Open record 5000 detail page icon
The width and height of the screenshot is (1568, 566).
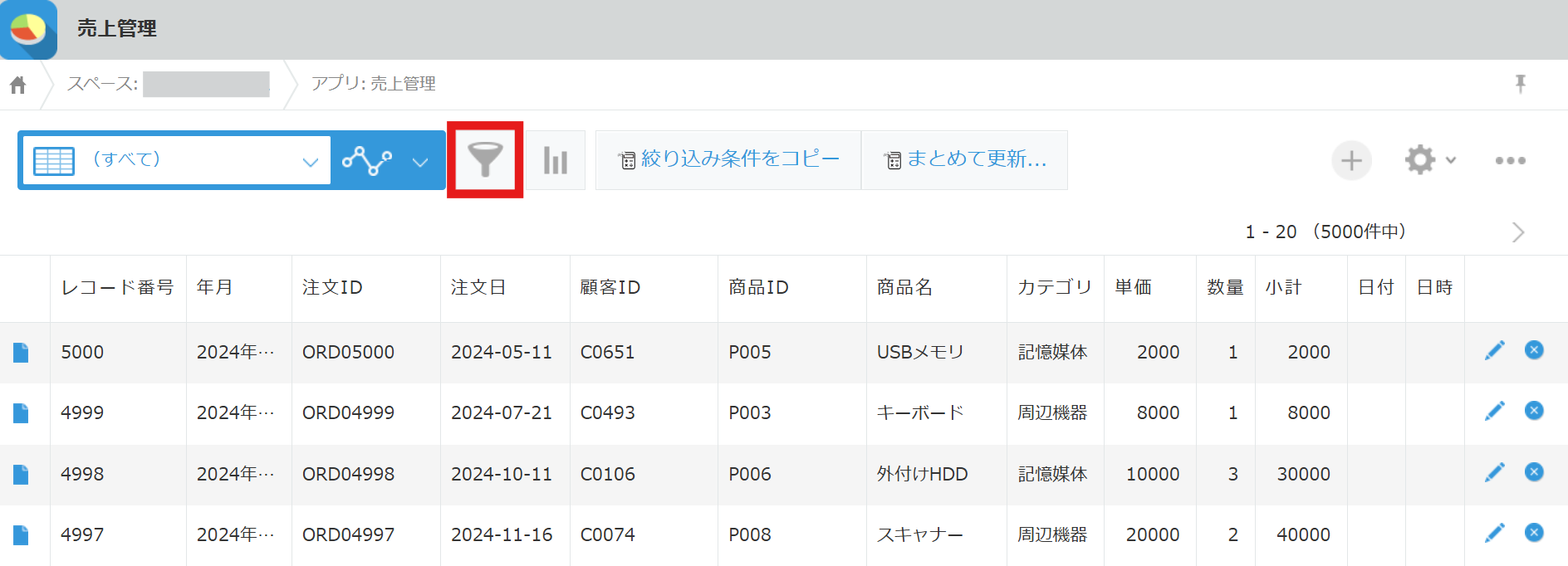(21, 353)
